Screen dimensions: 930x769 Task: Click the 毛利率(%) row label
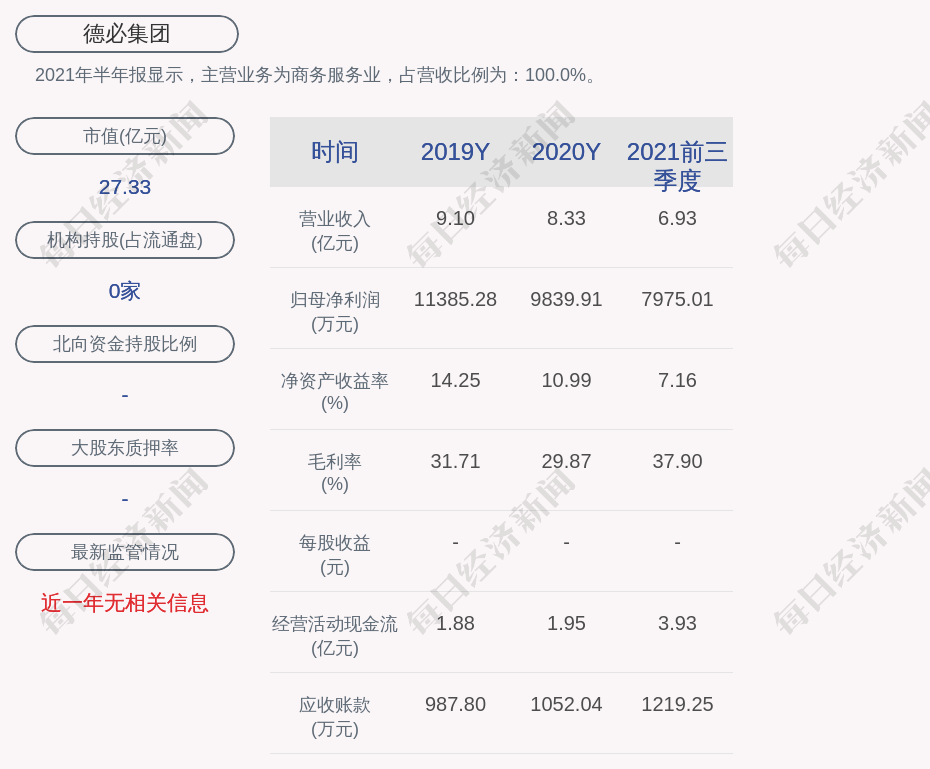pyautogui.click(x=335, y=473)
